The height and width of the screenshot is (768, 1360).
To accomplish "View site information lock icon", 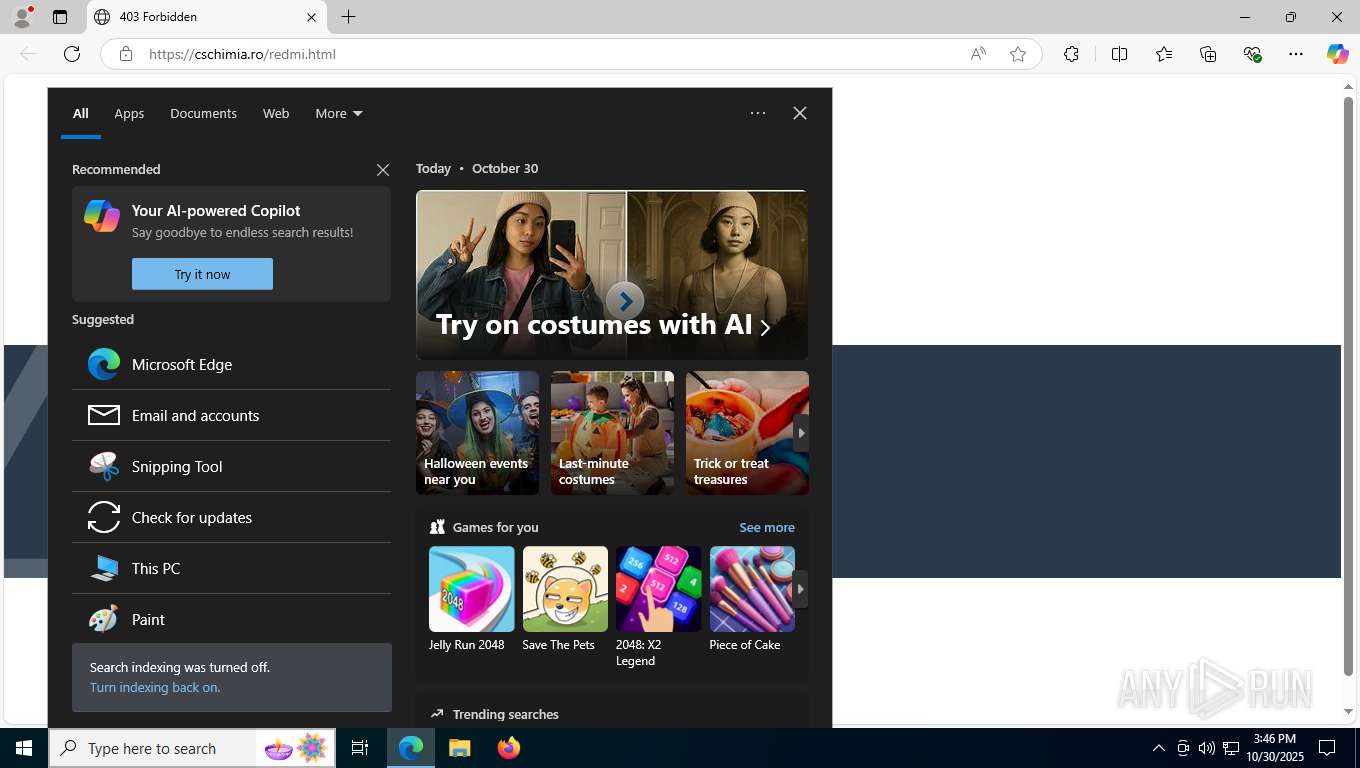I will [x=125, y=54].
